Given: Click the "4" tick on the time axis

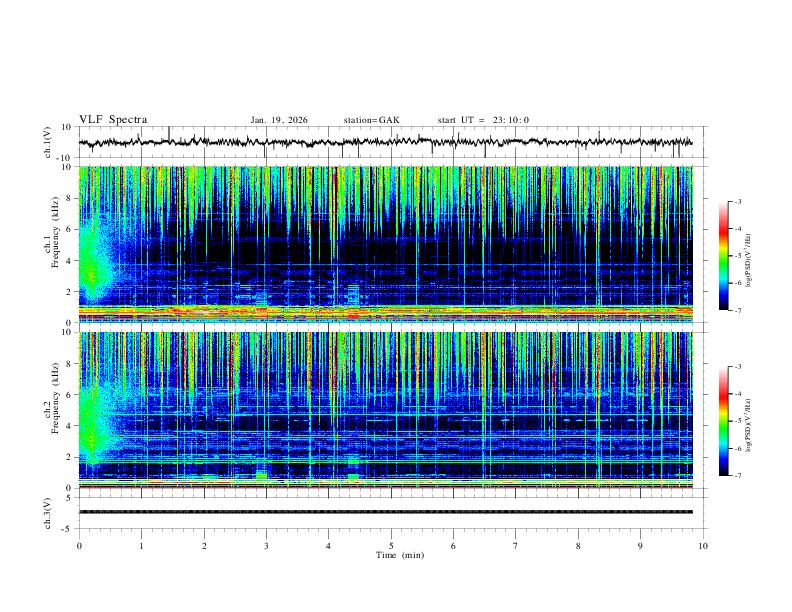Looking at the screenshot, I should coord(329,546).
